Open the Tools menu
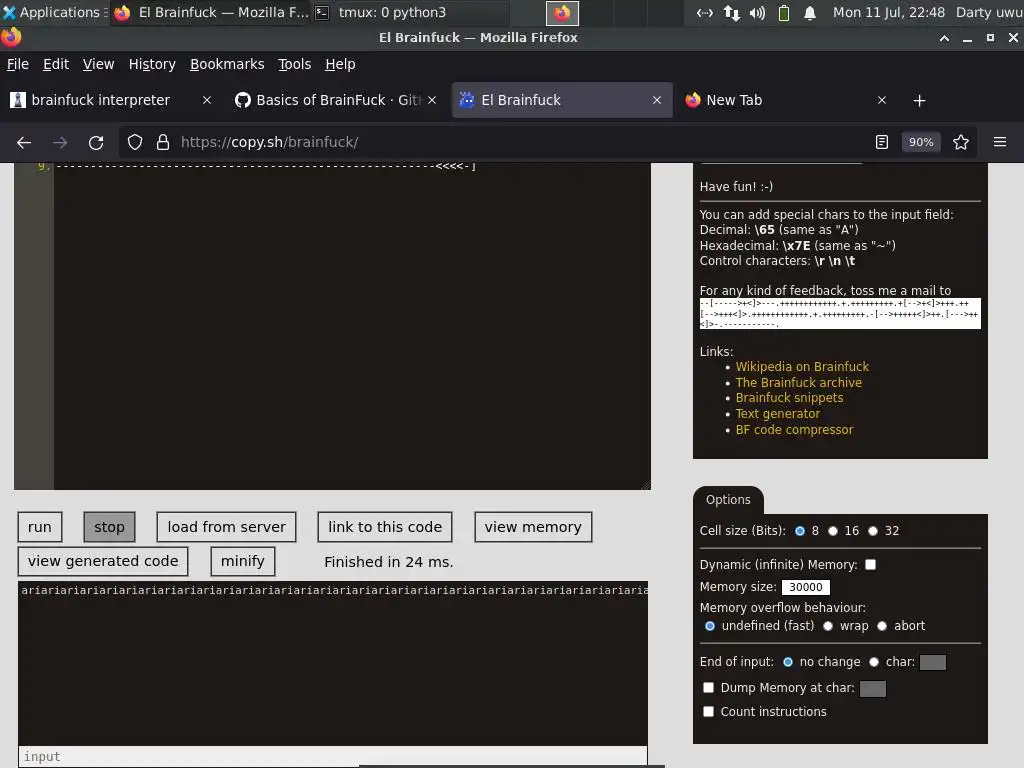Viewport: 1024px width, 768px height. click(x=295, y=64)
